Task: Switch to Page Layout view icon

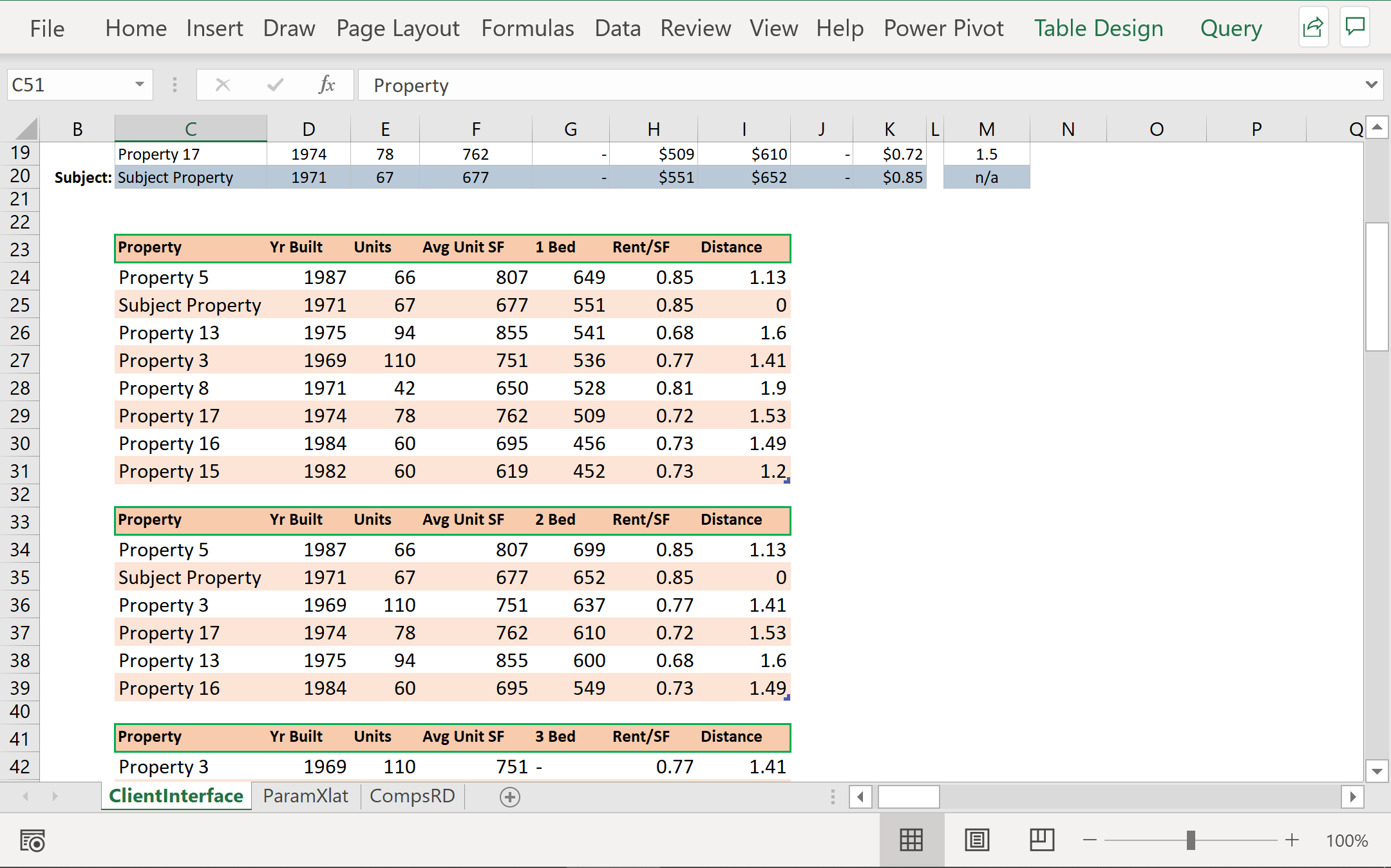Action: [976, 840]
